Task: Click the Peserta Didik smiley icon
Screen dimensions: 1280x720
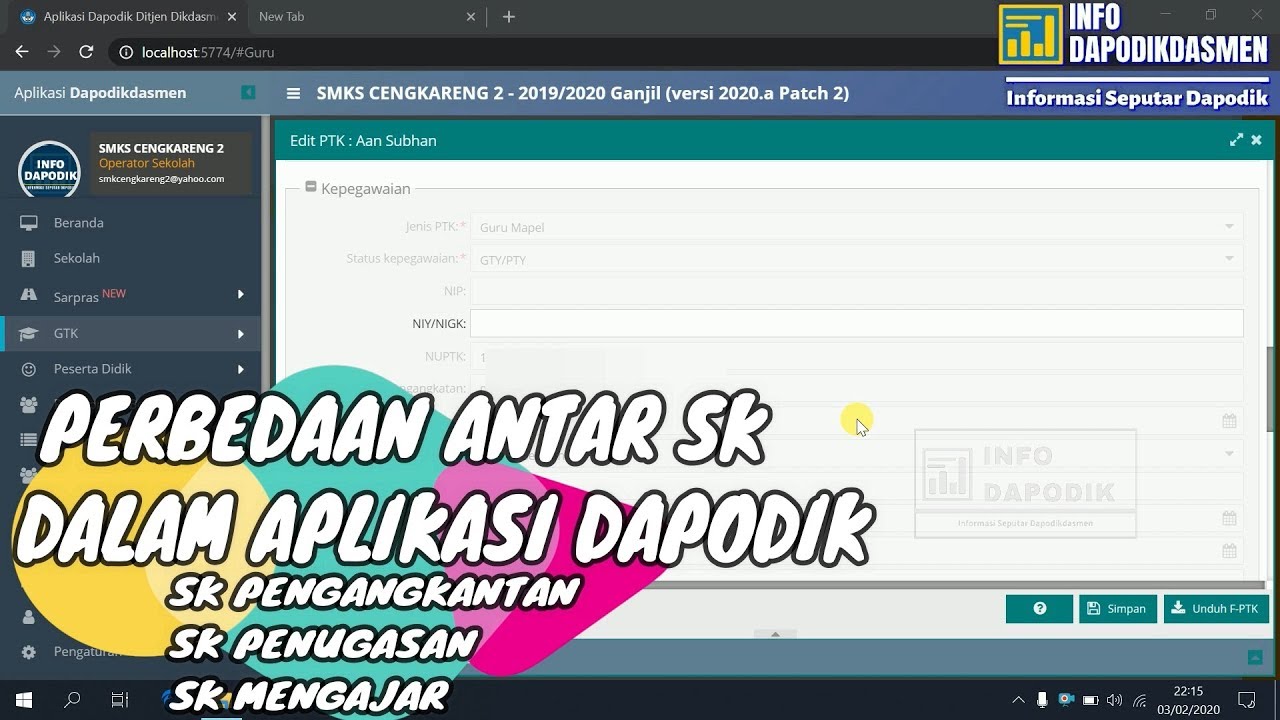Action: pos(29,369)
